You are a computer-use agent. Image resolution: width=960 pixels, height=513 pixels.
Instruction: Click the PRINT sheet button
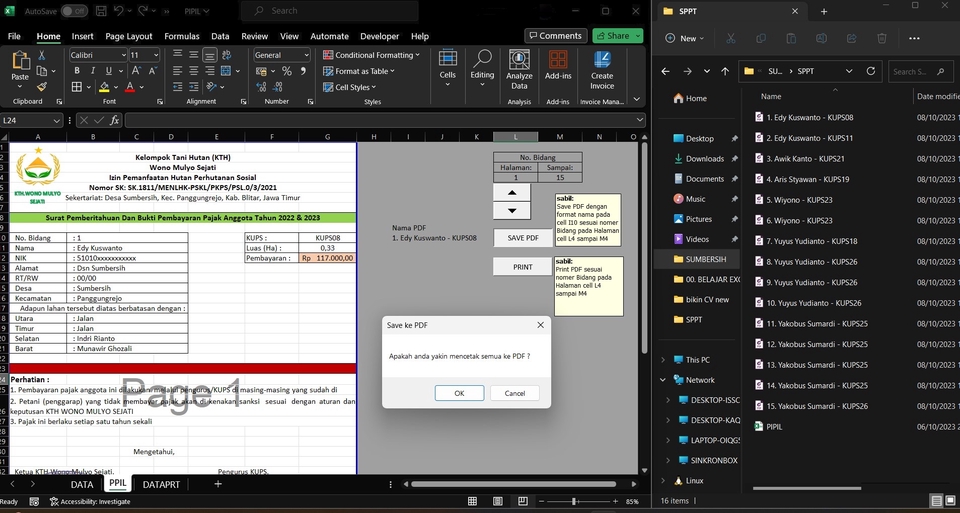(x=523, y=267)
